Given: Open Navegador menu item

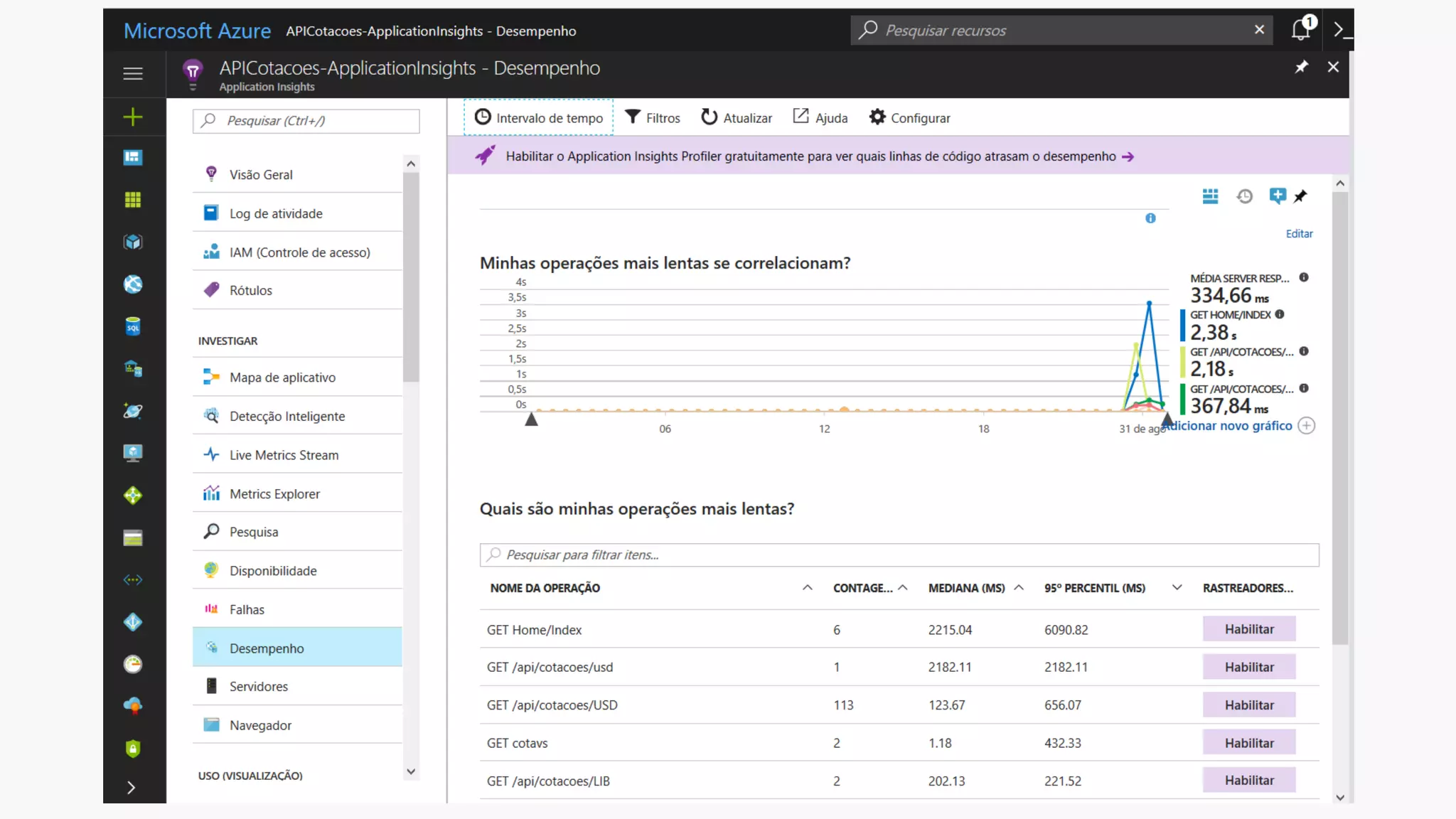Looking at the screenshot, I should click(x=297, y=725).
